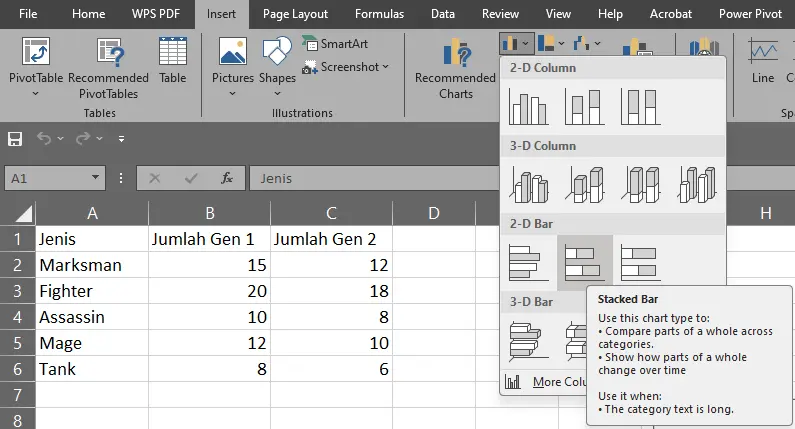The height and width of the screenshot is (429, 795).
Task: Open More Column Charts link
Action: click(546, 381)
